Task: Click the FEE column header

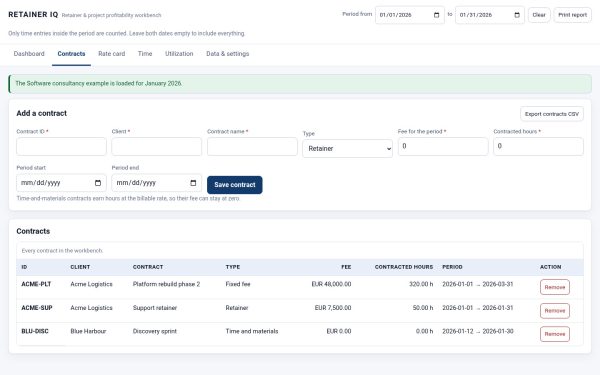Action: [x=346, y=267]
